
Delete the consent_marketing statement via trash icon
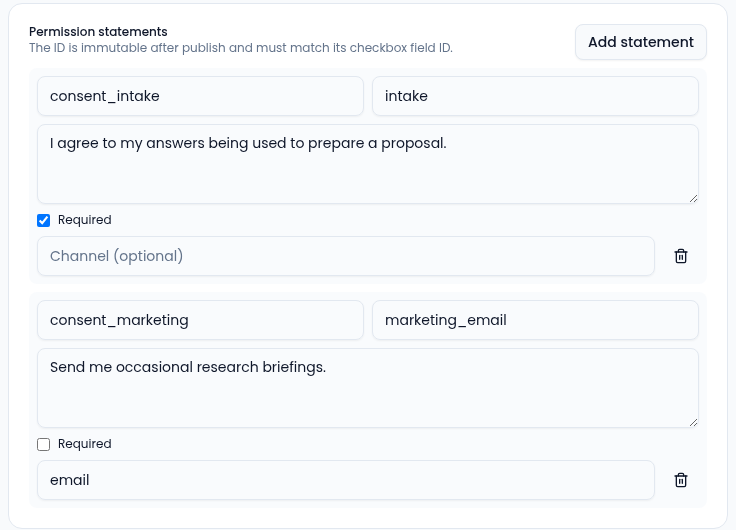(681, 480)
